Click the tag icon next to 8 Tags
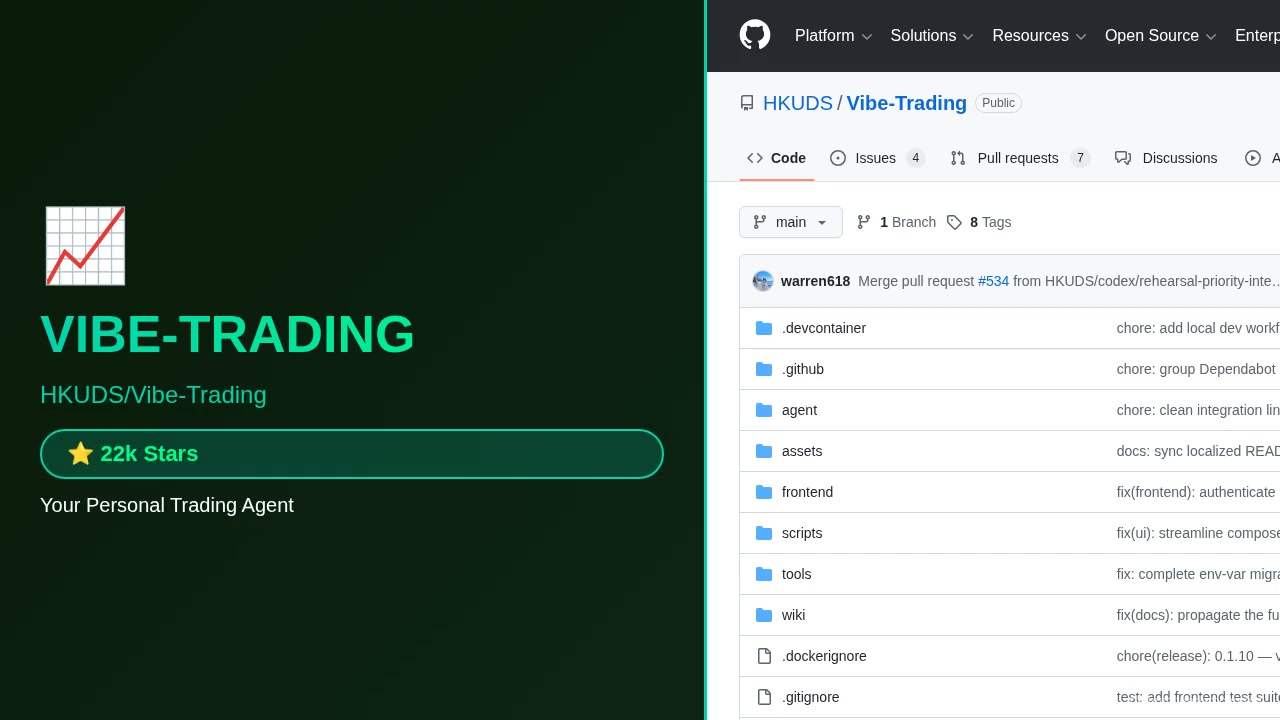 coord(954,222)
